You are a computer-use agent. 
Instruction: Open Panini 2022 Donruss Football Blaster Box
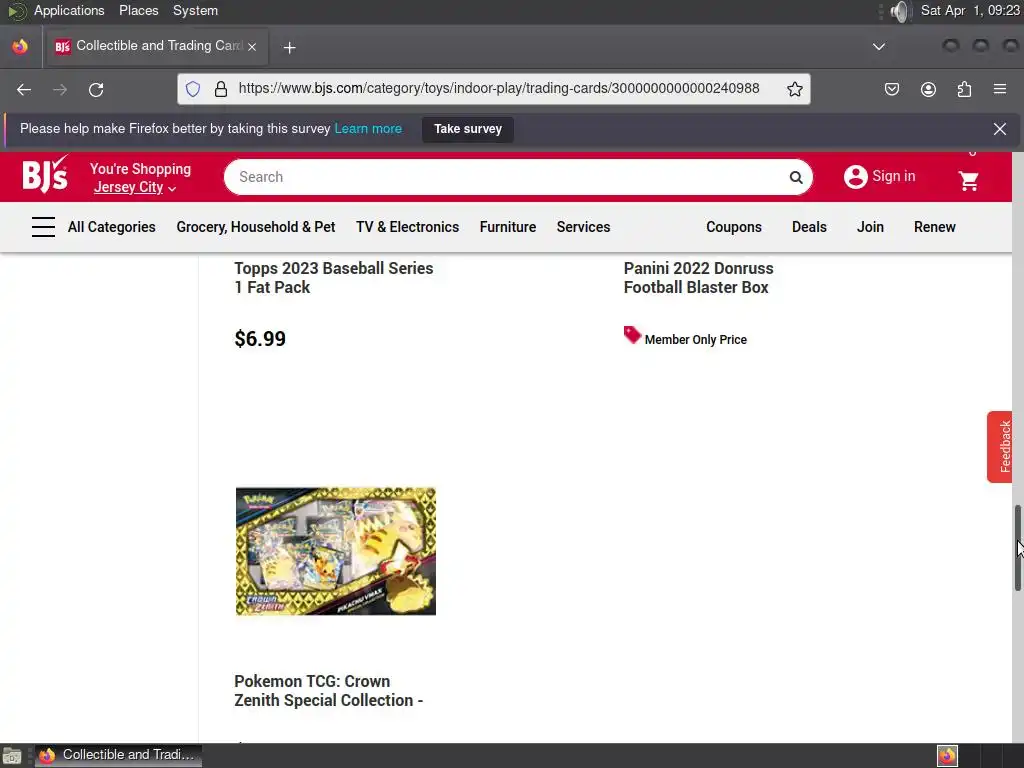pos(698,278)
